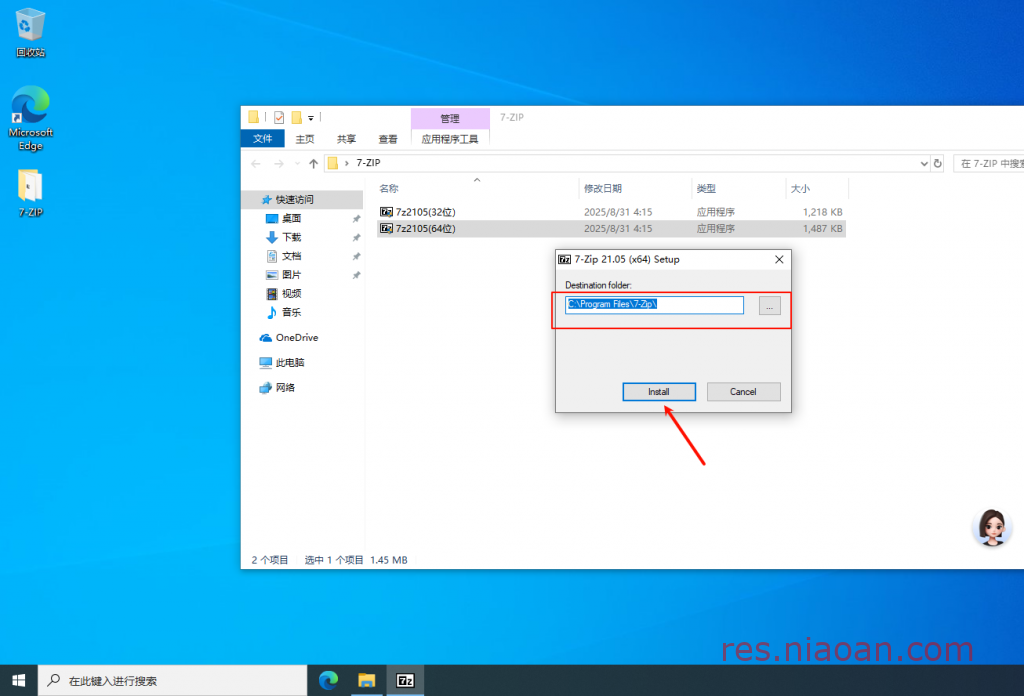Open the Quick Access Toolbar customize dropdown

point(311,117)
